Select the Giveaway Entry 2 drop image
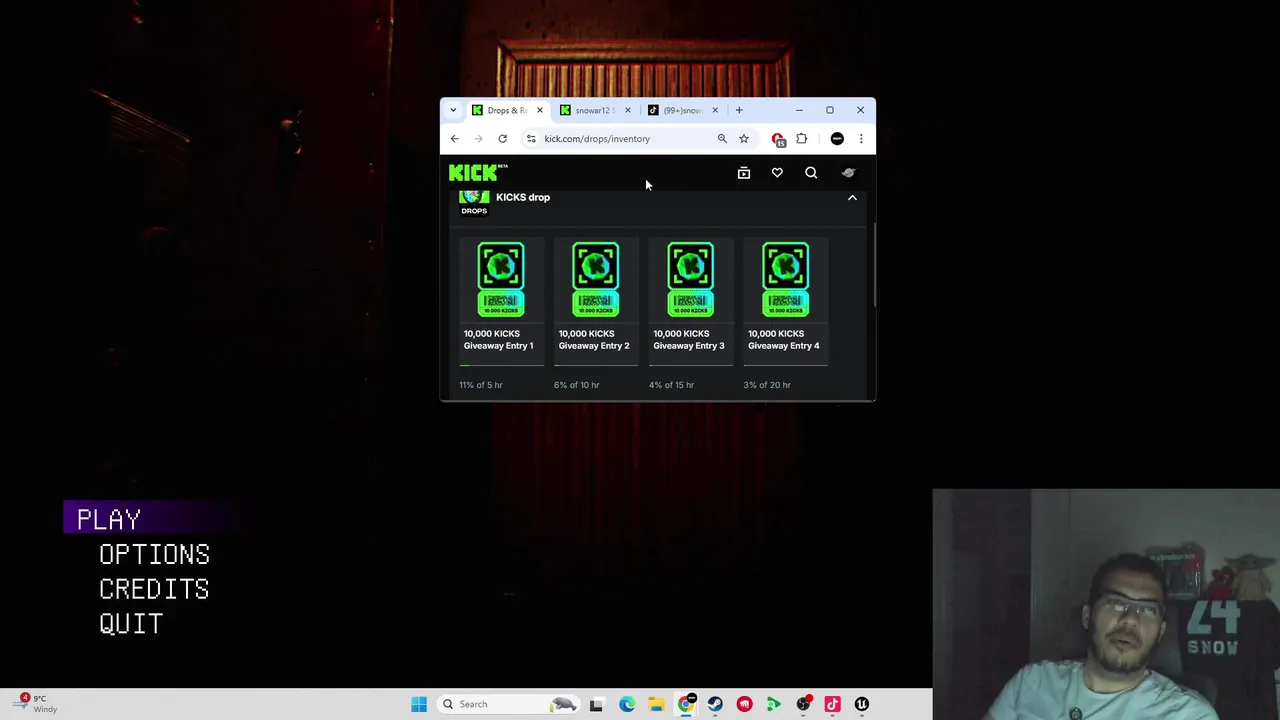Screen dimensions: 1280x720 [x=596, y=279]
